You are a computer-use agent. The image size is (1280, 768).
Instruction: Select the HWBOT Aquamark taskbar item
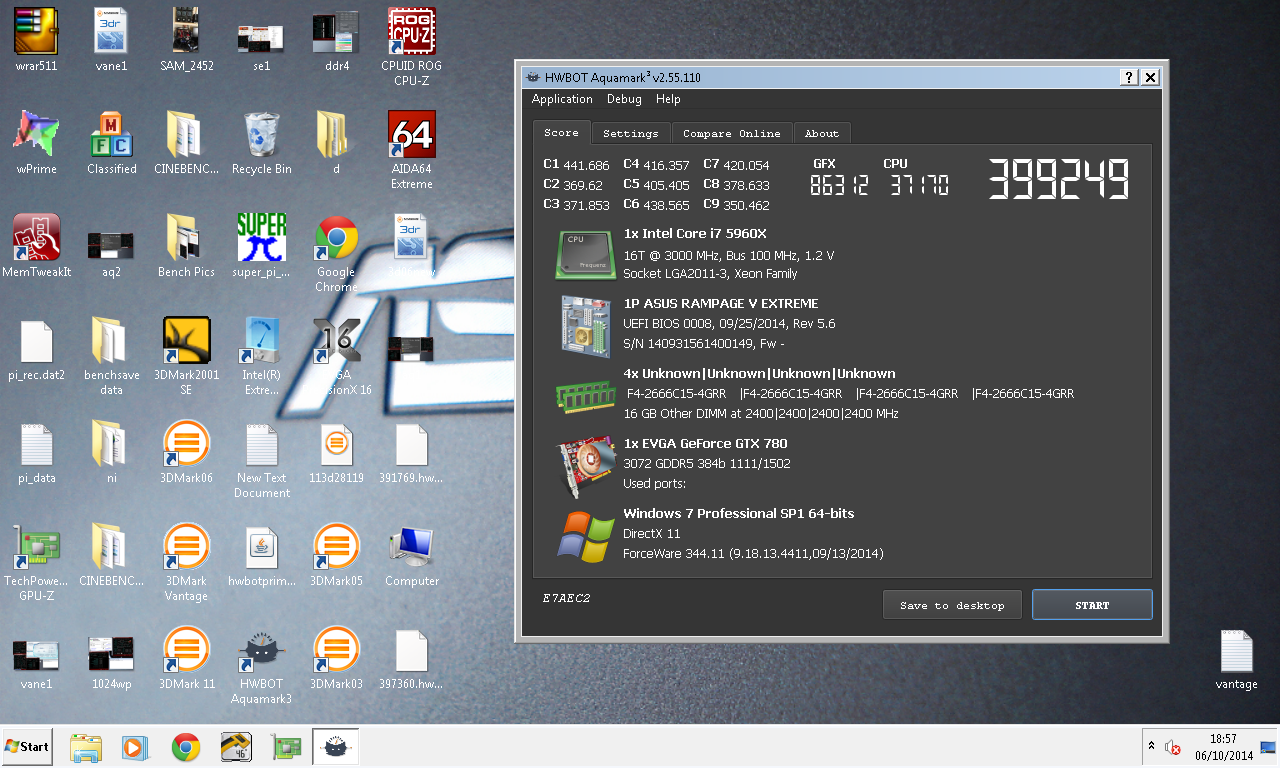(335, 747)
